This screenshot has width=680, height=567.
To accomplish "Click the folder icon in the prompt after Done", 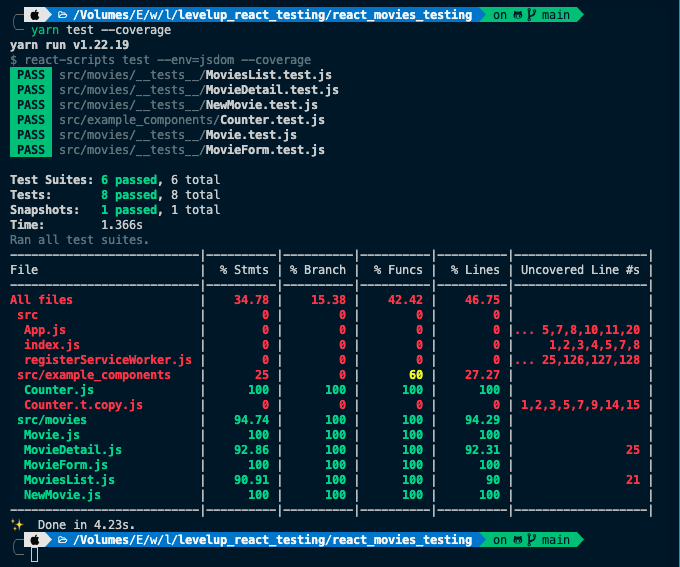I will tap(62, 540).
